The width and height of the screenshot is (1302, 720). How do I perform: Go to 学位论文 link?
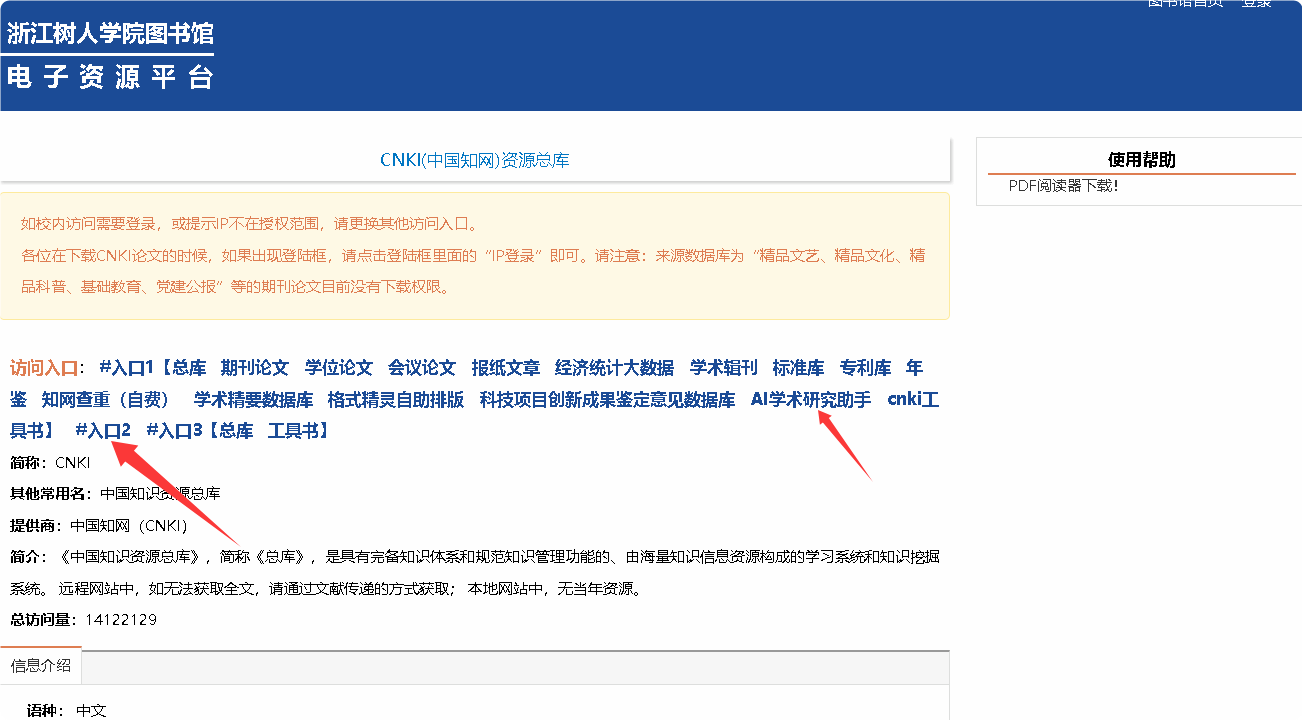338,368
